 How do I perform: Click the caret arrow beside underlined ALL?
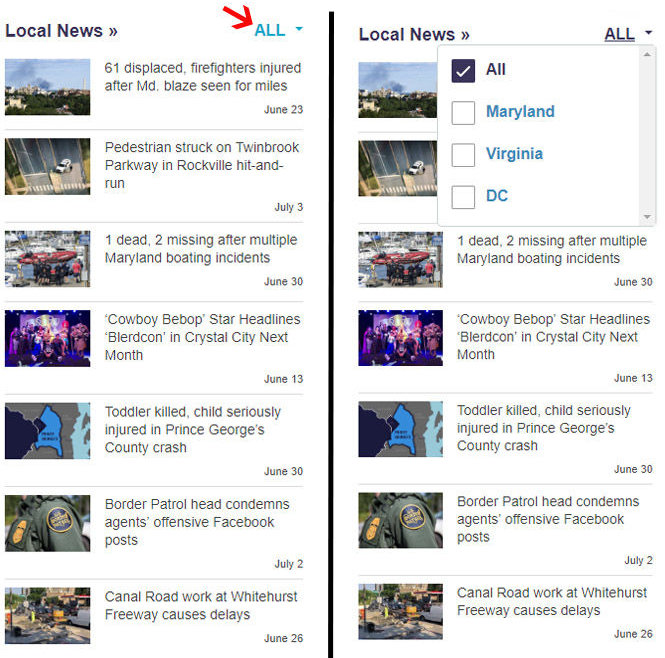pos(648,34)
